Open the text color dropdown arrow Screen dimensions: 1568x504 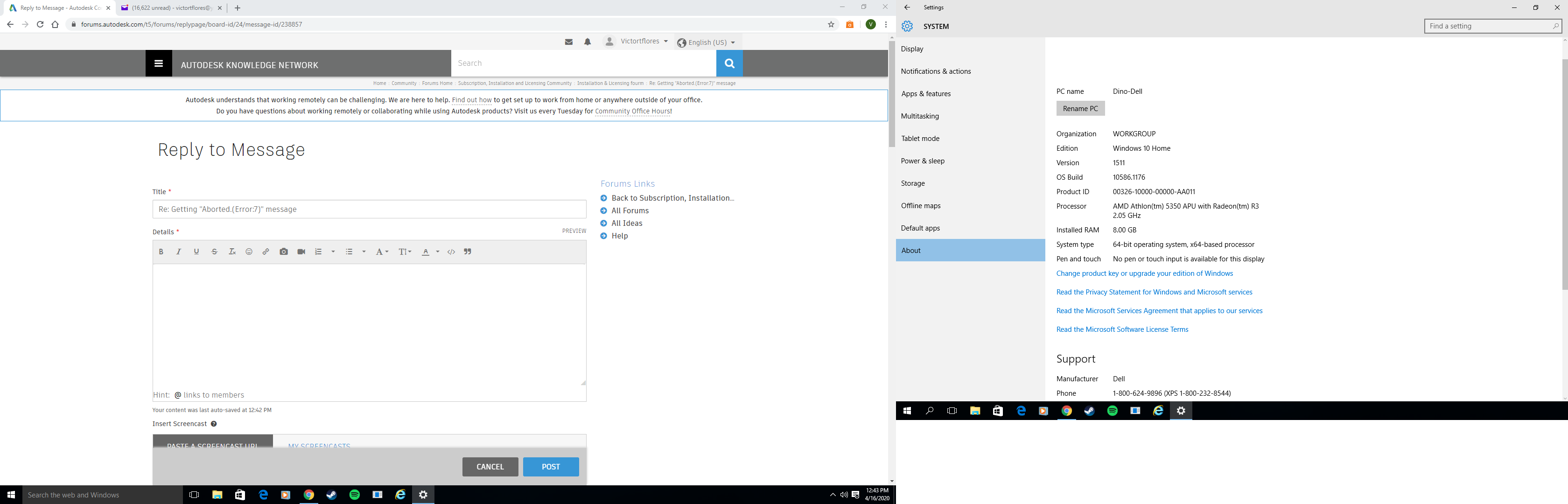click(438, 252)
